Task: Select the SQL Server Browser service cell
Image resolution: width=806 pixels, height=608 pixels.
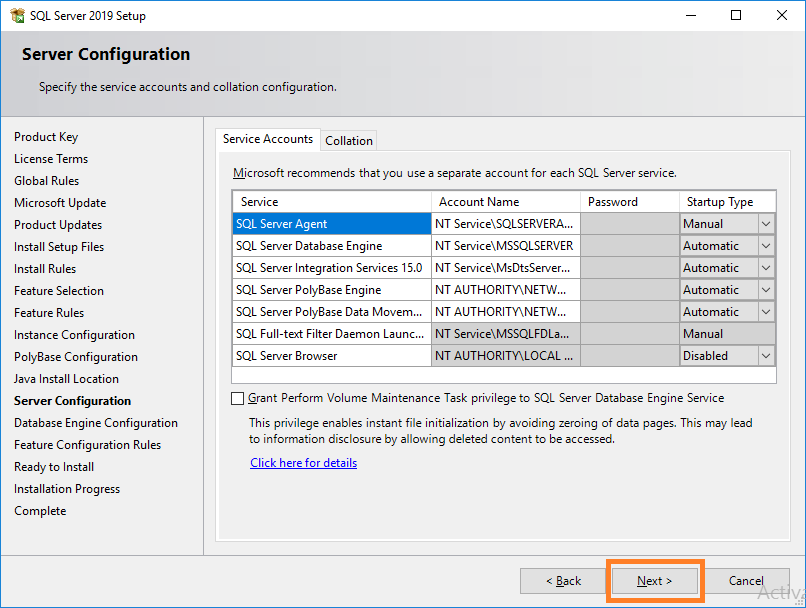Action: (x=332, y=356)
